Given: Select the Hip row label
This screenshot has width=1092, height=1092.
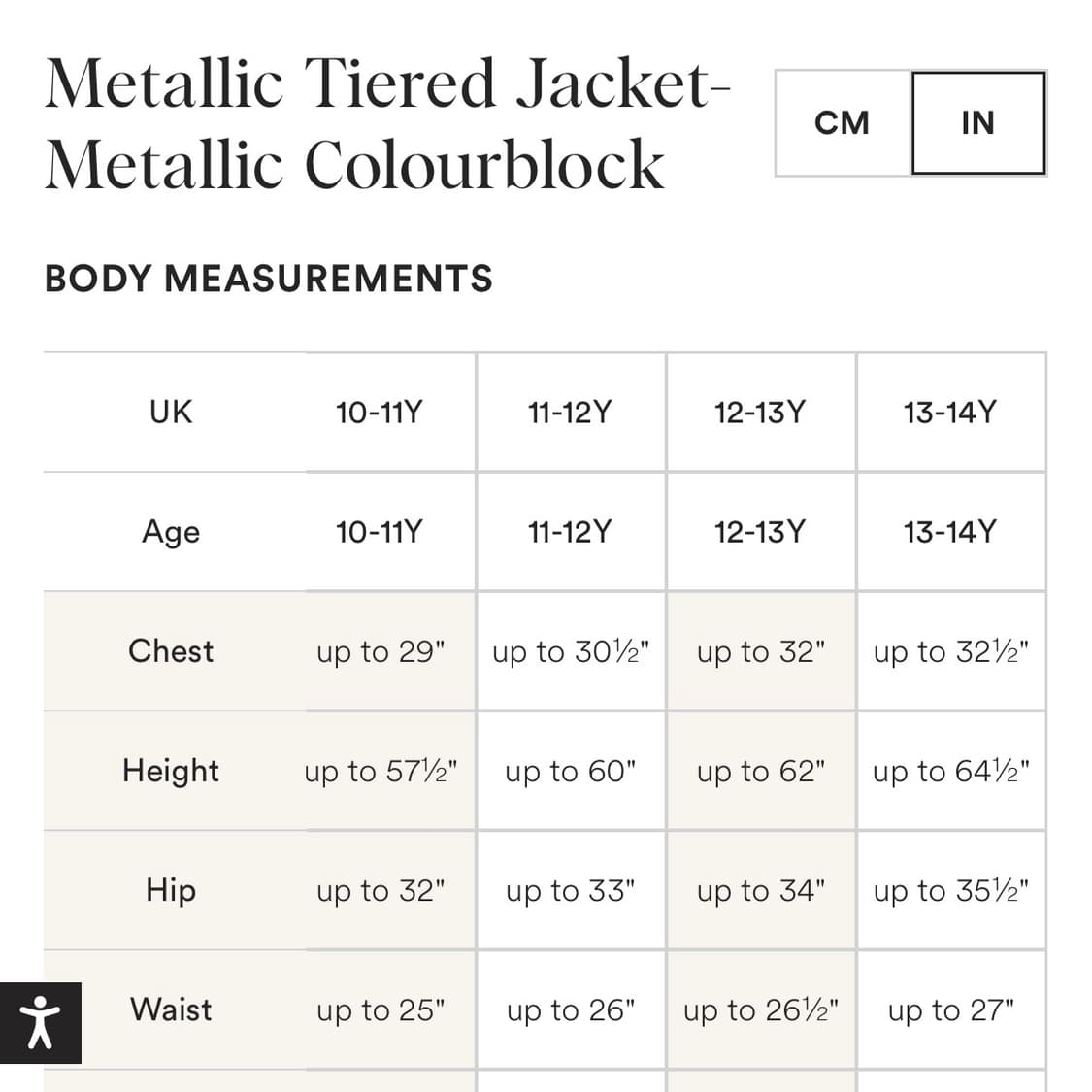Looking at the screenshot, I should coord(171,890).
